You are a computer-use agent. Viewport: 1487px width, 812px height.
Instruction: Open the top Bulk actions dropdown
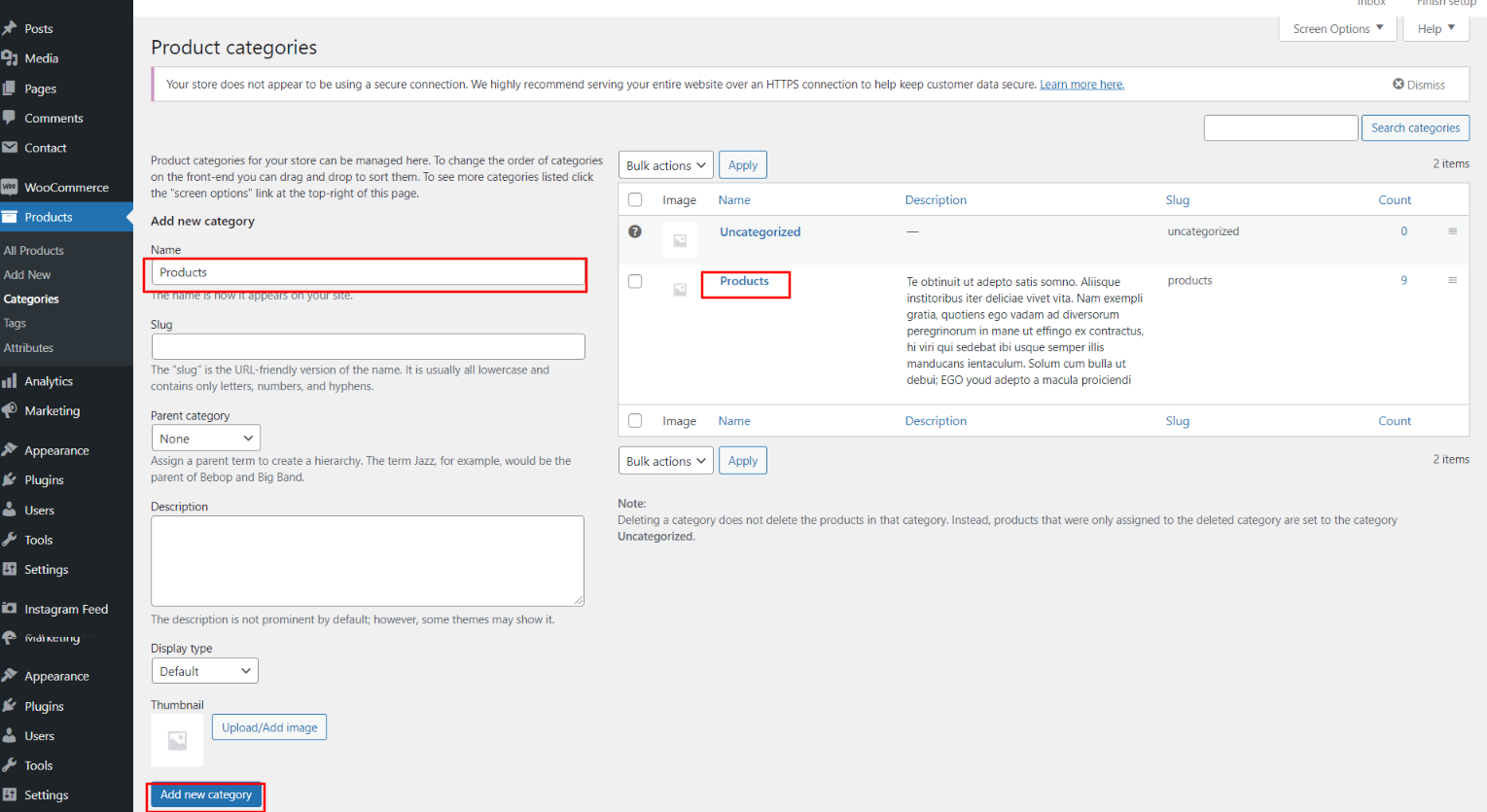(x=665, y=165)
